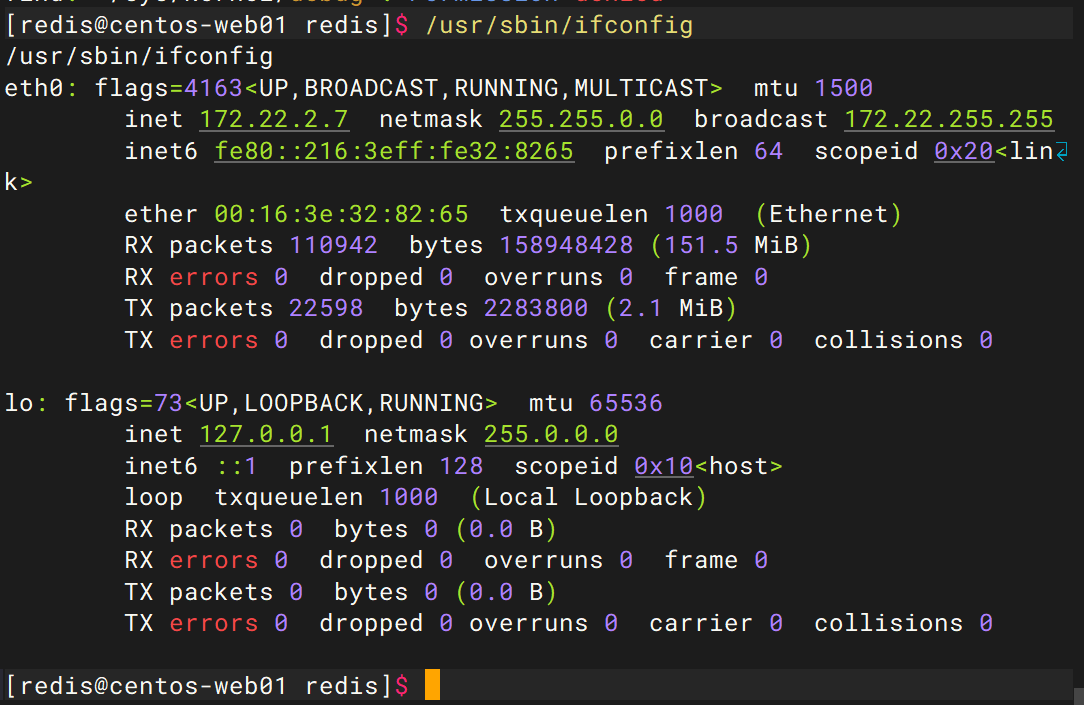Open the underlined 172.22.2.7 inet address
This screenshot has width=1084, height=705.
point(274,120)
